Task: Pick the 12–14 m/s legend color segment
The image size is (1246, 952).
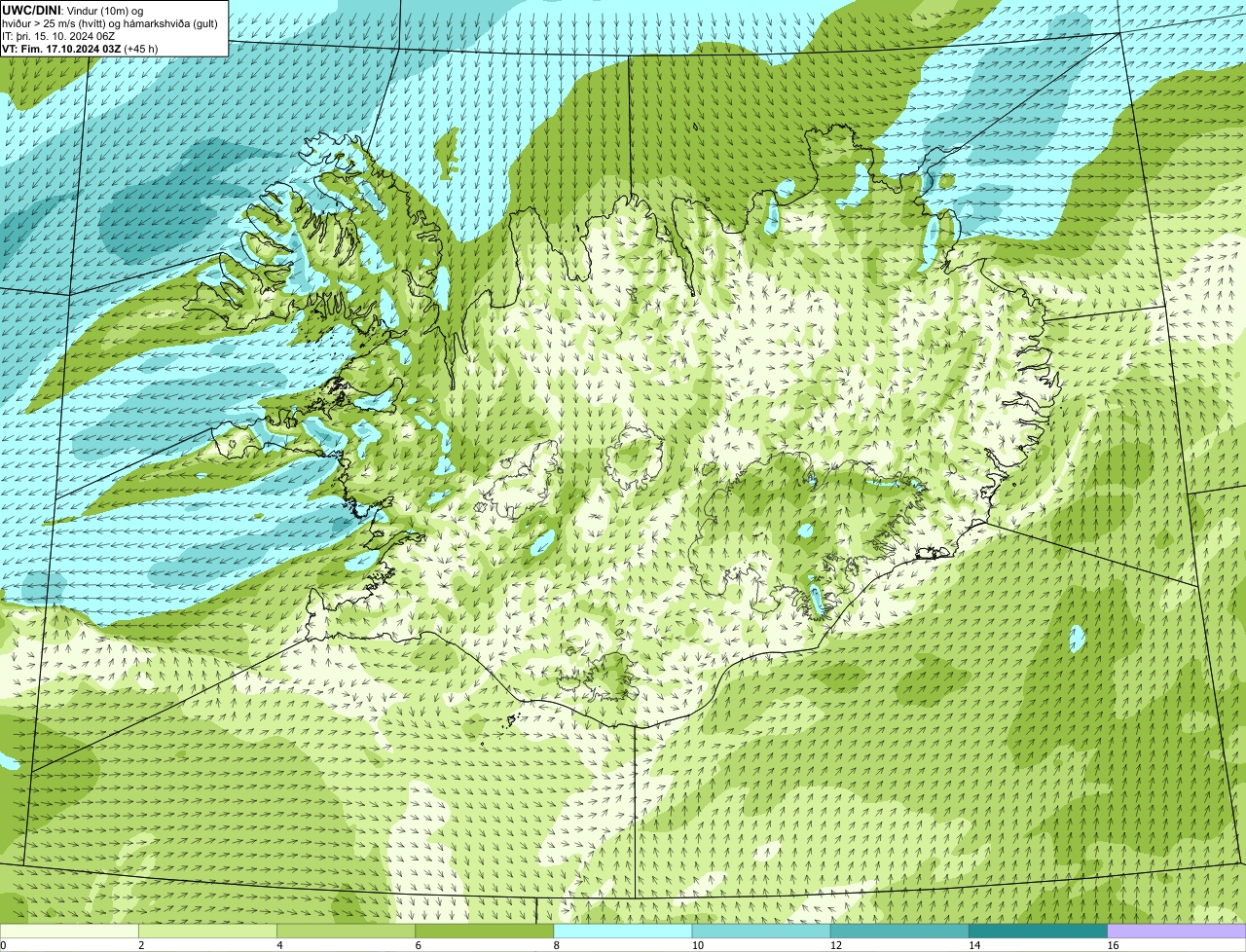Action: [899, 931]
